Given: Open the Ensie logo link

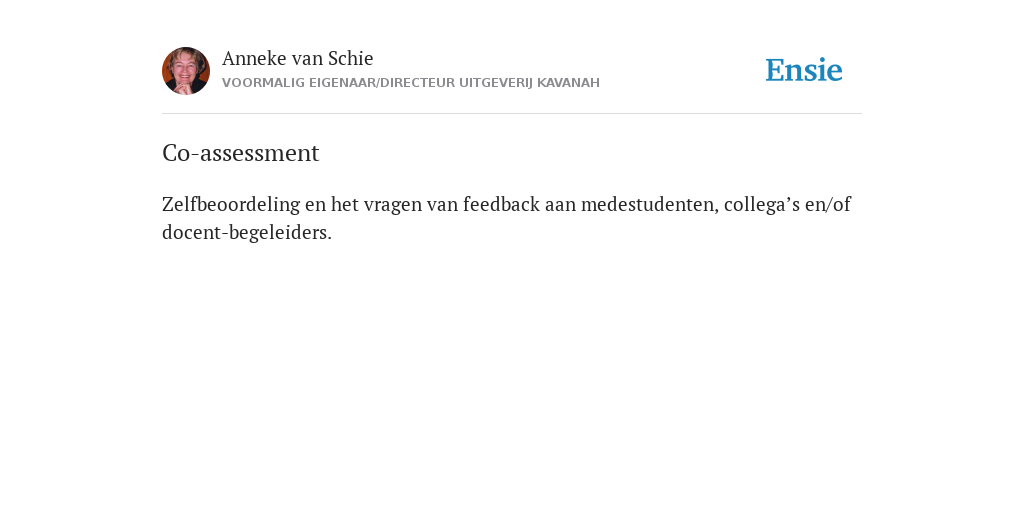Looking at the screenshot, I should (804, 70).
